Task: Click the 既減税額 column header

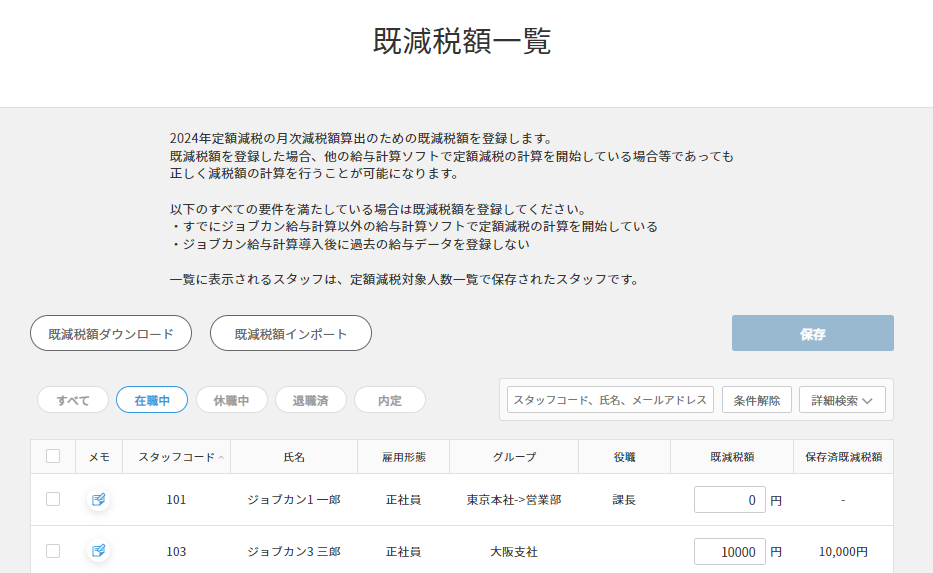Action: tap(732, 457)
